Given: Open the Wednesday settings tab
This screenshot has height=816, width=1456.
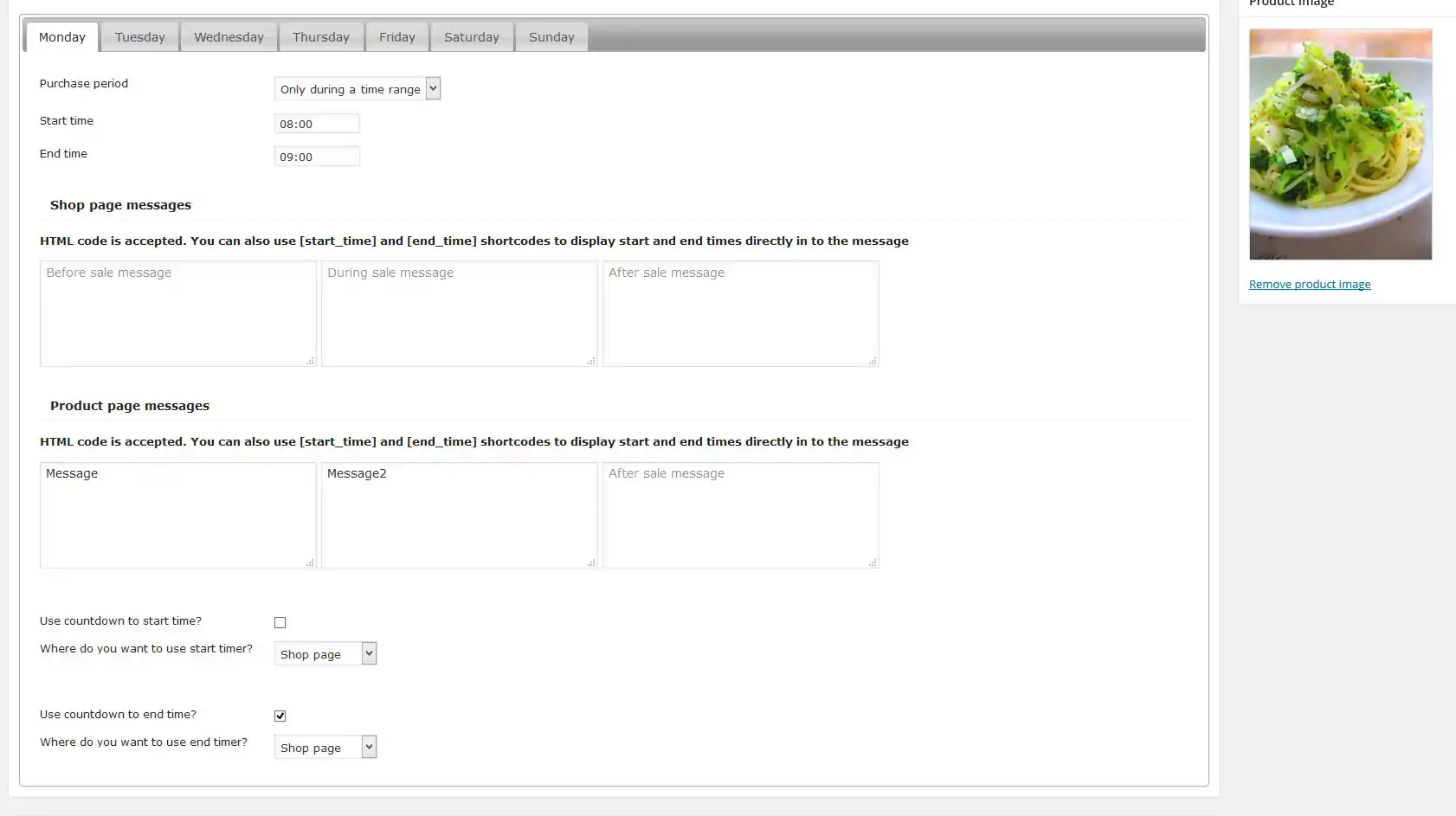Looking at the screenshot, I should click(x=228, y=36).
